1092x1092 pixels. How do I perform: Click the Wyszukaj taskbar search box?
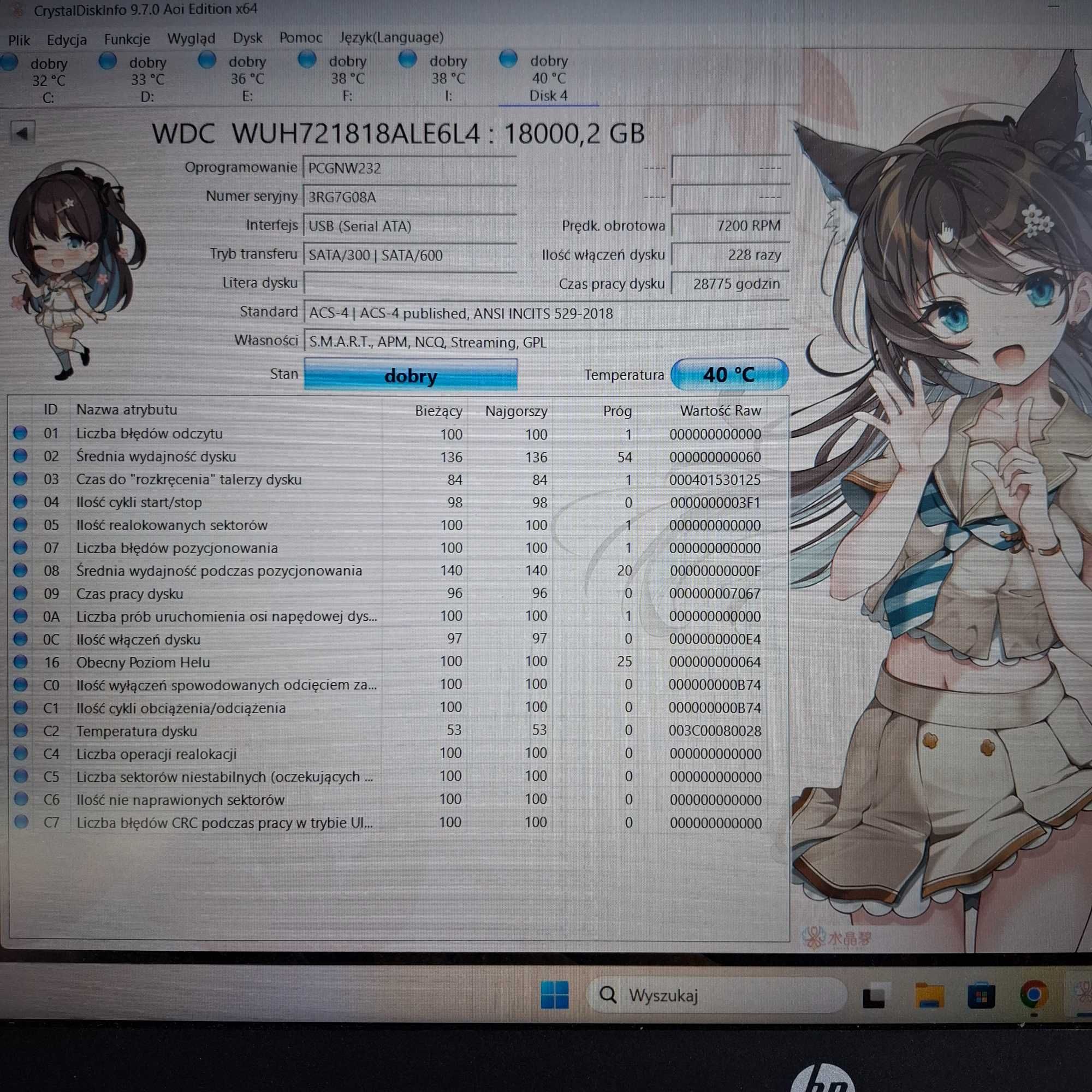(x=717, y=995)
